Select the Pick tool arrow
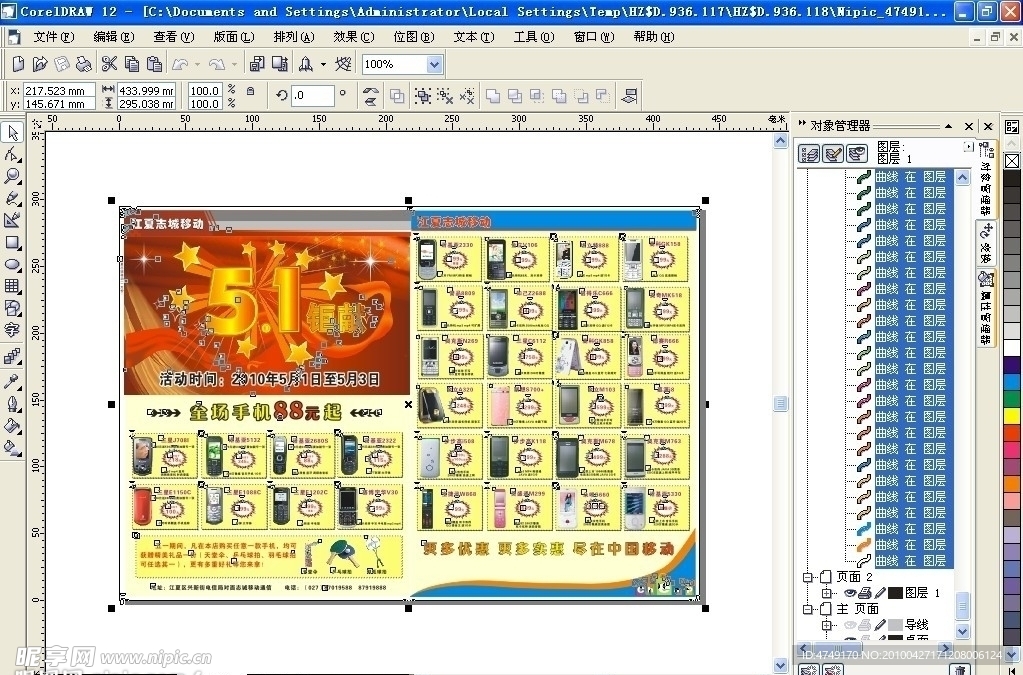The height and width of the screenshot is (675, 1023). pyautogui.click(x=13, y=133)
